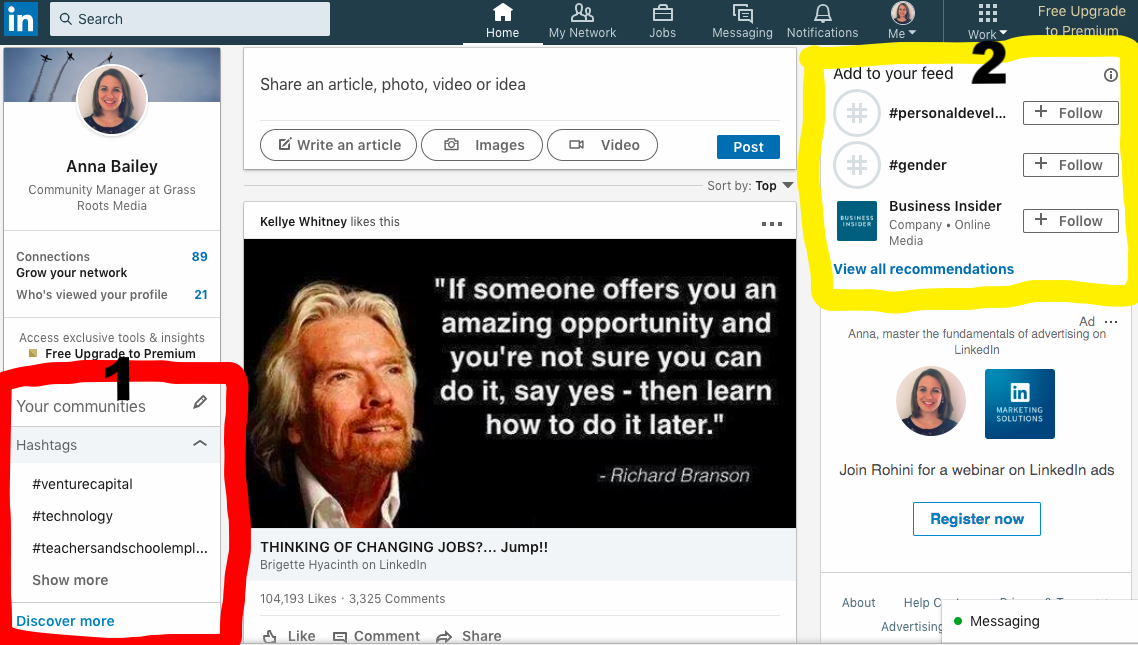Go to the Home tab
This screenshot has width=1138, height=645.
[502, 22]
